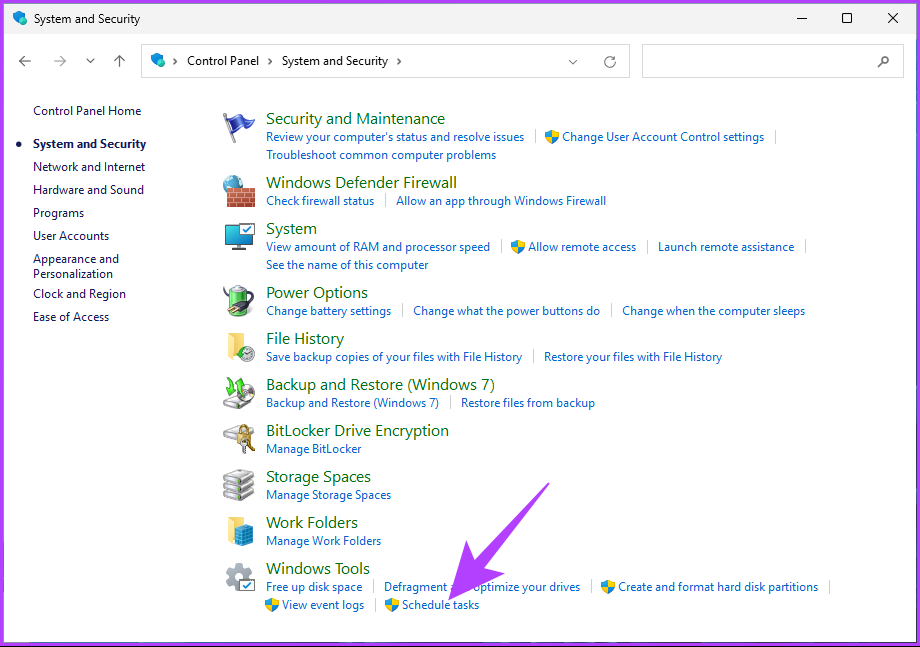
Task: Open See the name of this computer
Action: coord(347,265)
